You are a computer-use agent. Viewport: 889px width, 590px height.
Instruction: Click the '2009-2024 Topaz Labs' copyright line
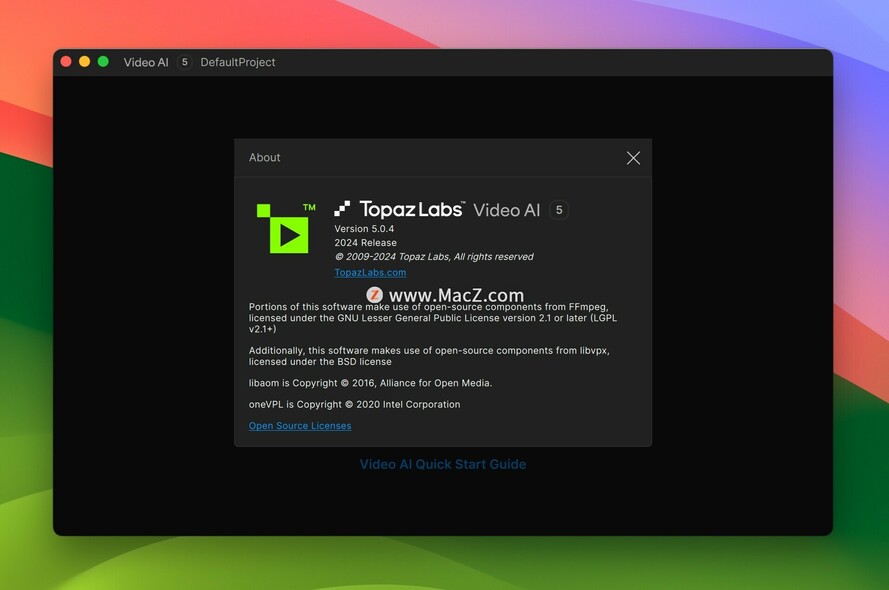(x=434, y=257)
